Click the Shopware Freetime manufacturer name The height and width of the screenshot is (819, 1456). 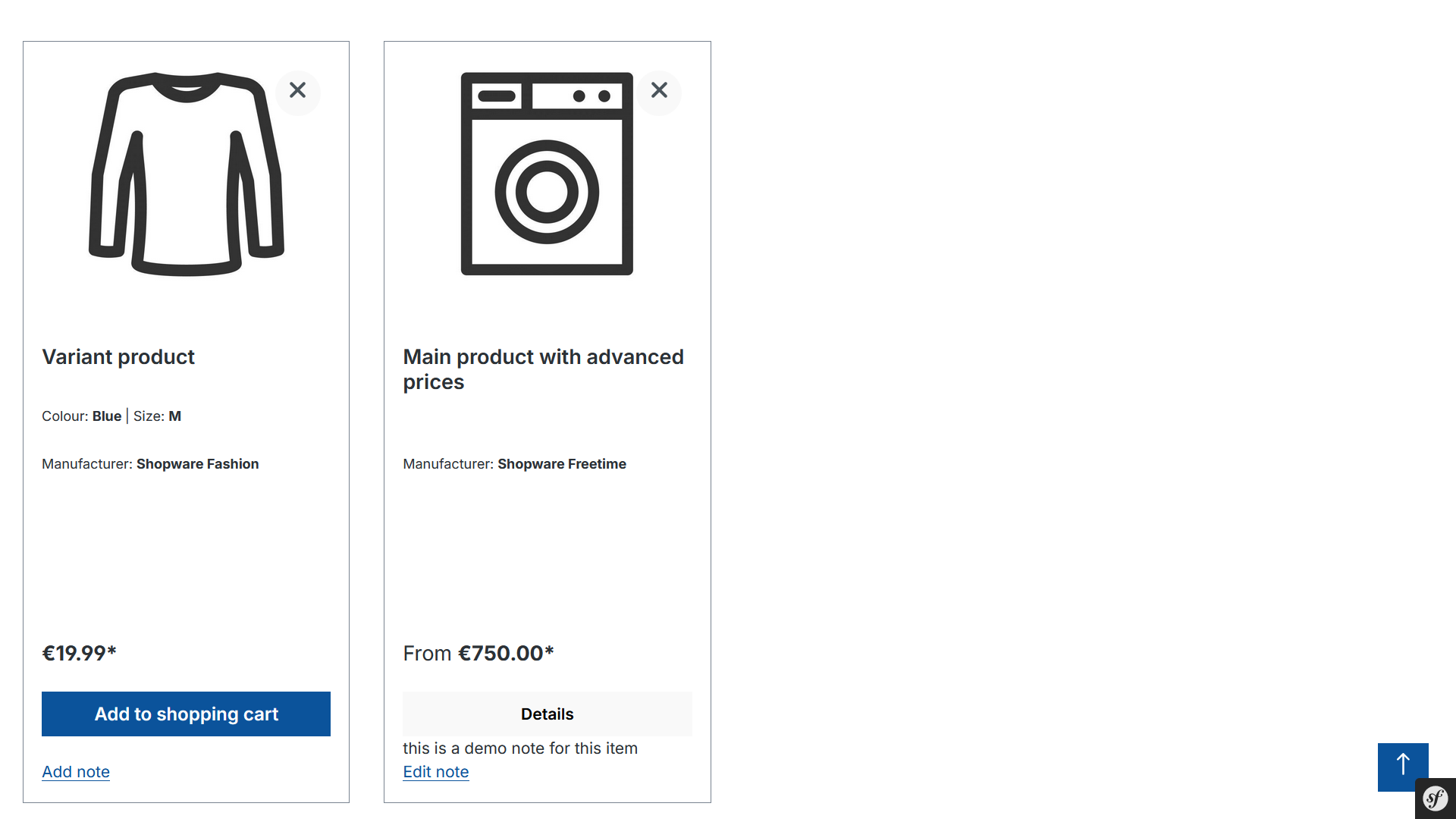point(562,463)
